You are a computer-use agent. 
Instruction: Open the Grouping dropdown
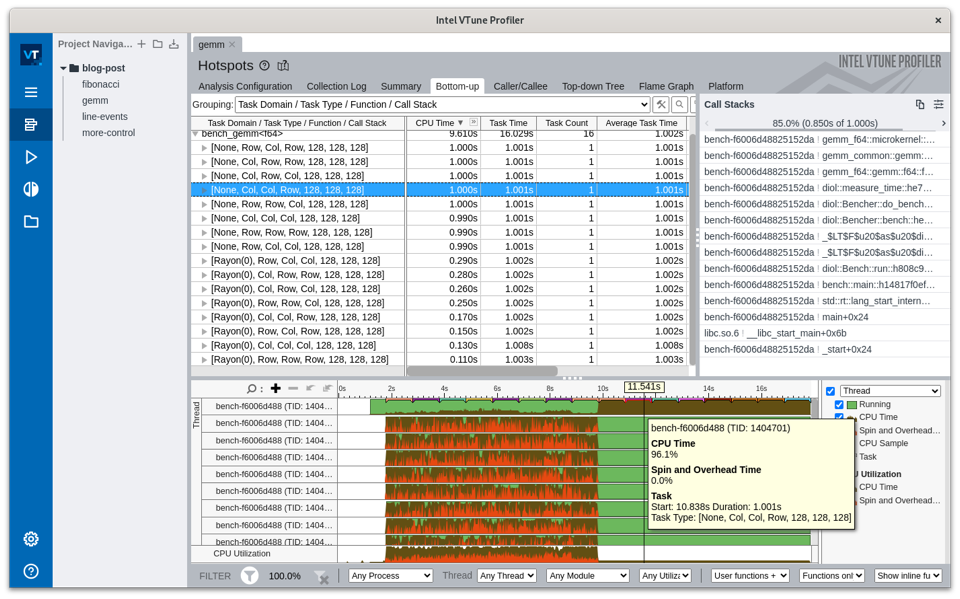(442, 104)
